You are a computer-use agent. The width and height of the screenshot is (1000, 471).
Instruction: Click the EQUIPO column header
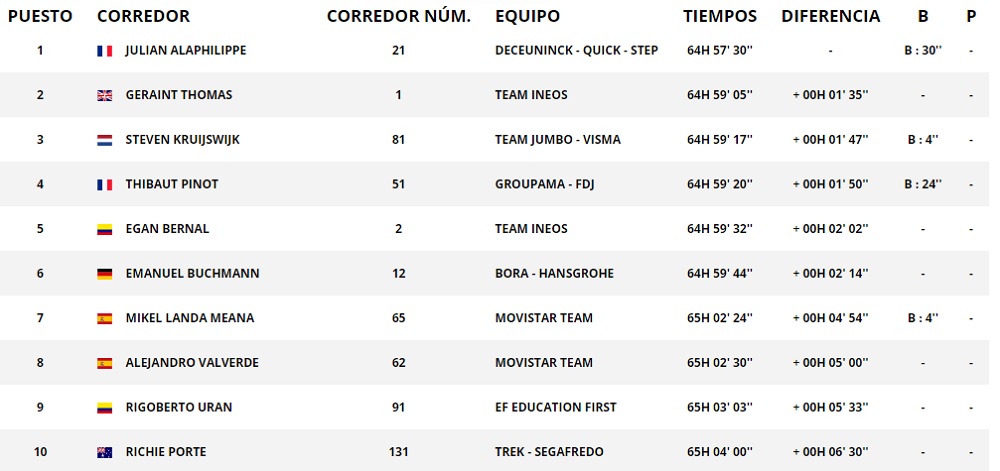tap(527, 16)
